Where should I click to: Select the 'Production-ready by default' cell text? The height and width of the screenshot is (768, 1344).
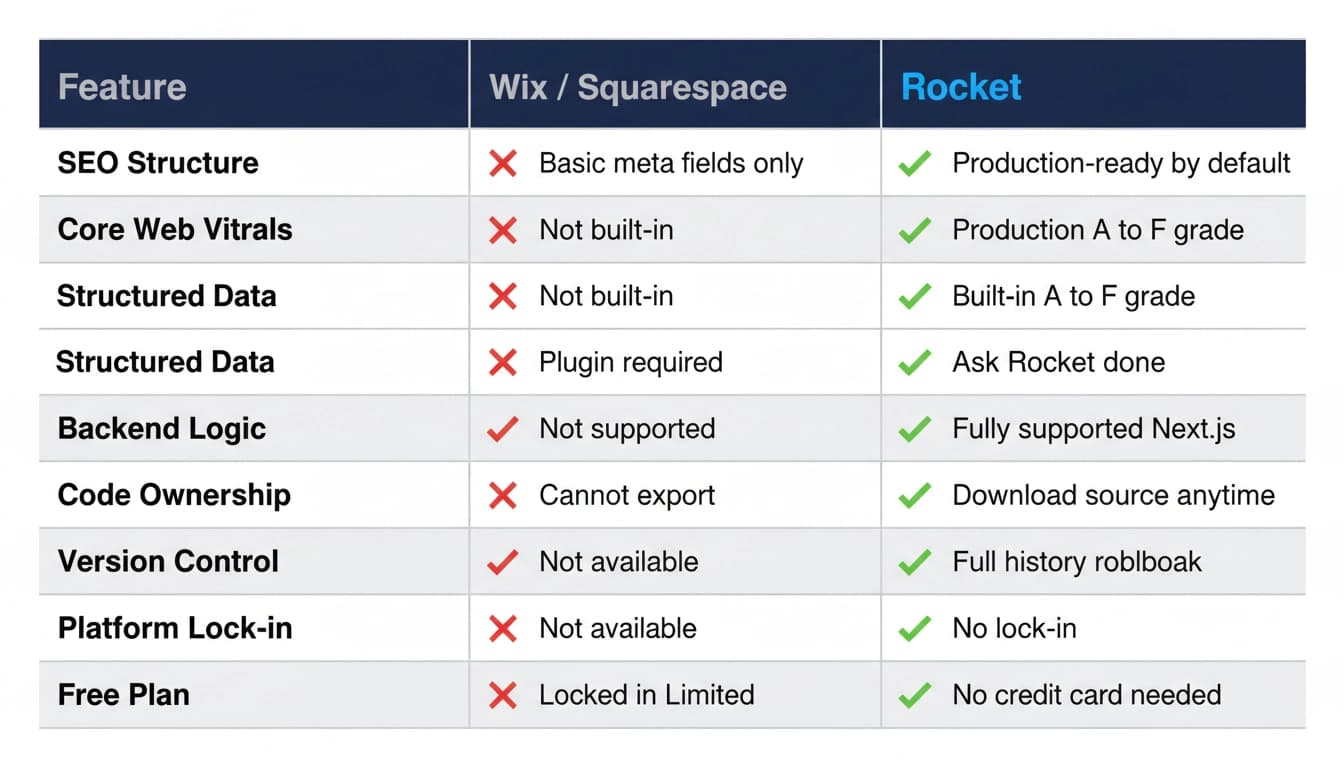click(x=1121, y=163)
